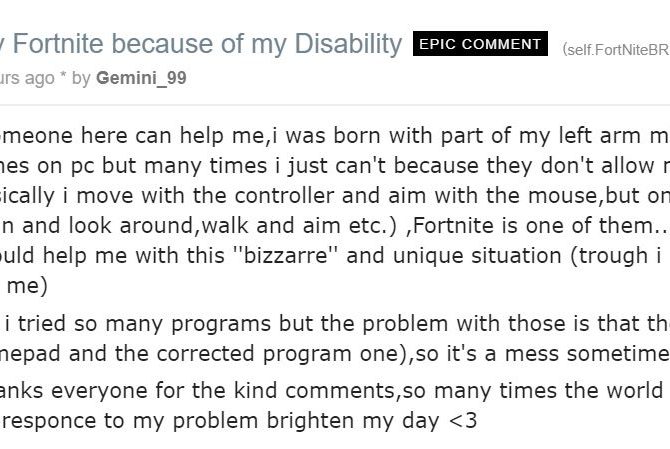Click the edited asterisk next to the timestamp
670x449 pixels.
[x=63, y=77]
